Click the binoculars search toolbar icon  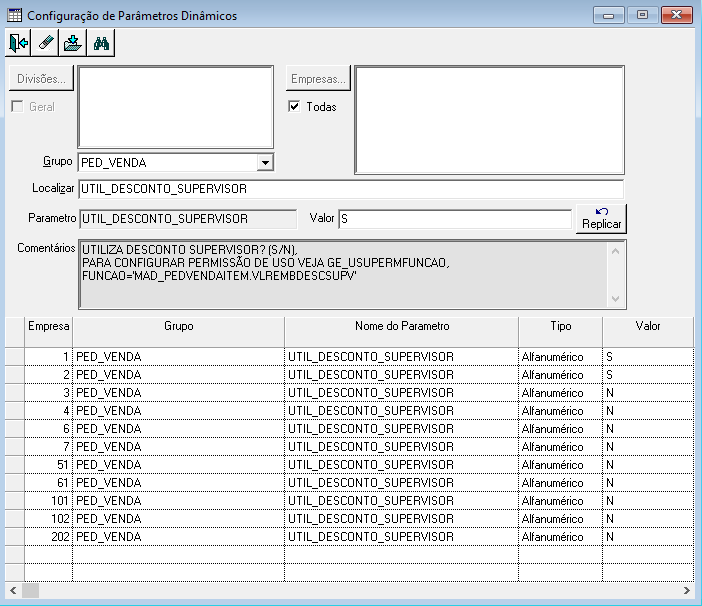point(101,43)
